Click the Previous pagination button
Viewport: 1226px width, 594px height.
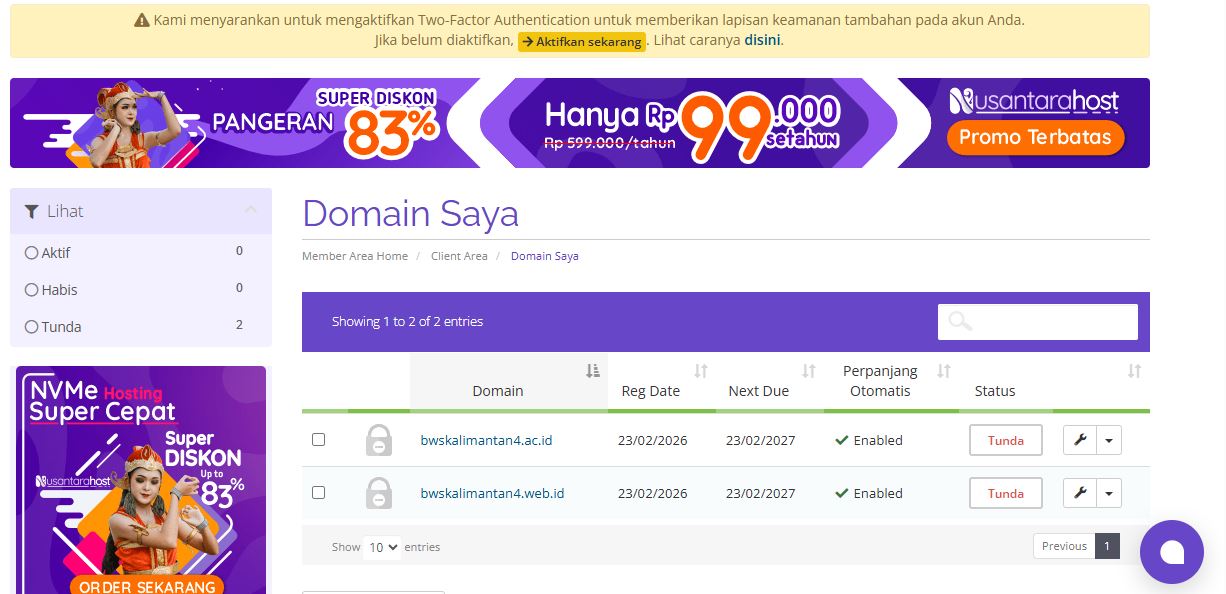[1064, 546]
